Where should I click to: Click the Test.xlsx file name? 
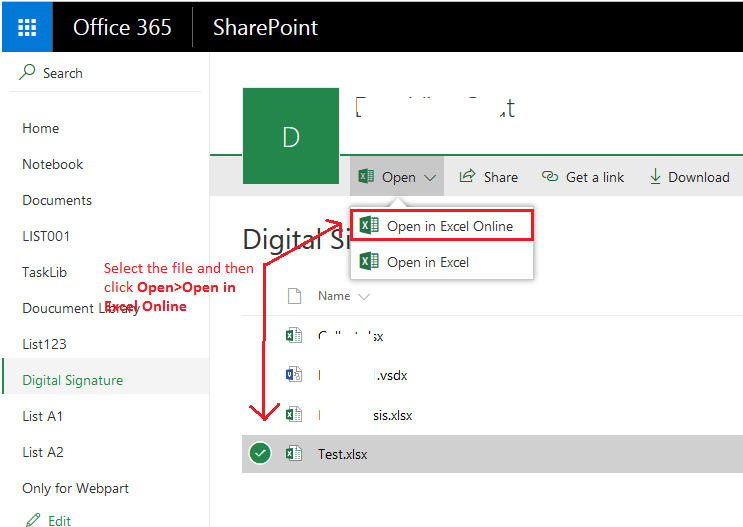click(x=342, y=454)
